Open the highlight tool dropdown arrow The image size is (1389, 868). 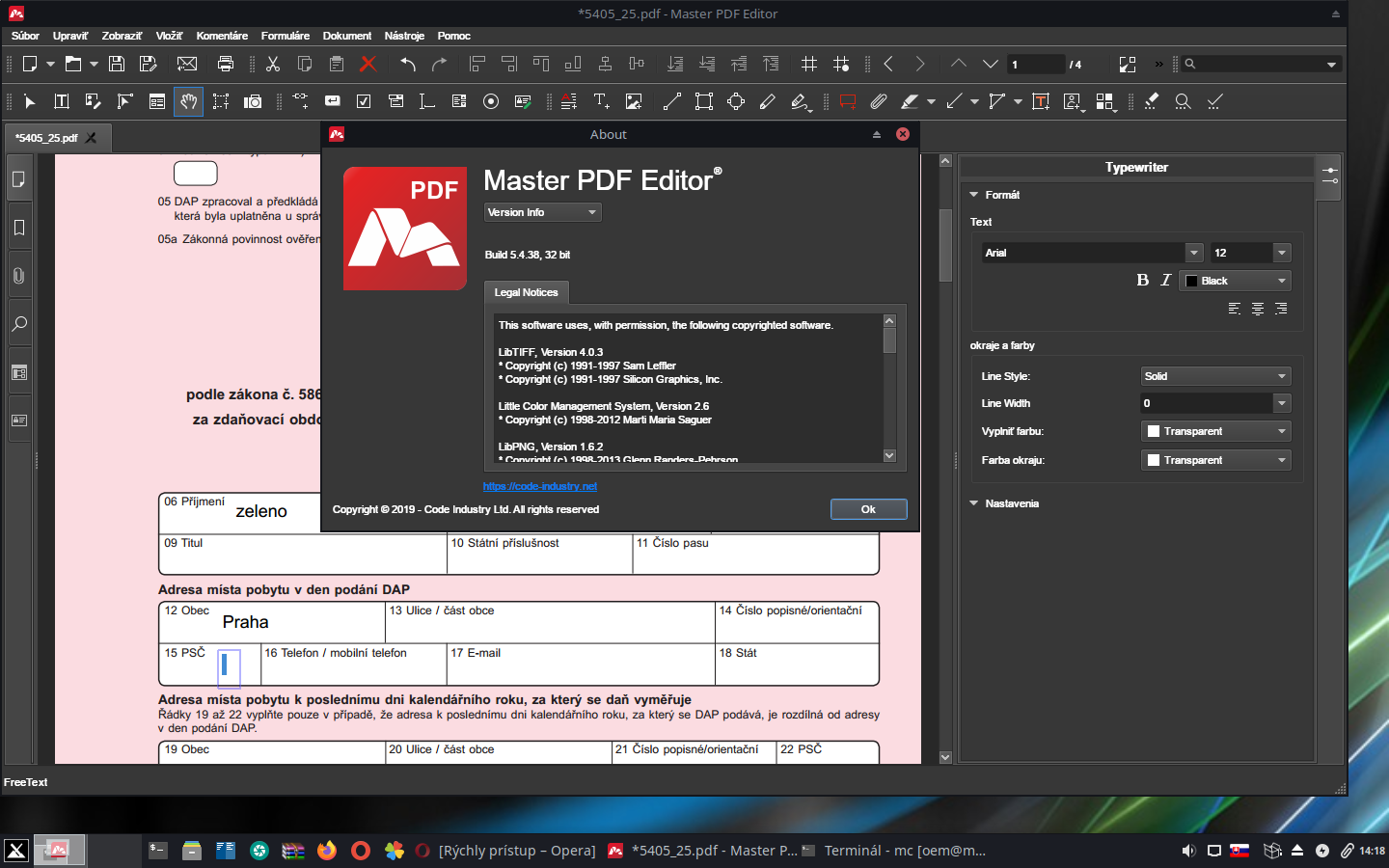click(x=931, y=101)
